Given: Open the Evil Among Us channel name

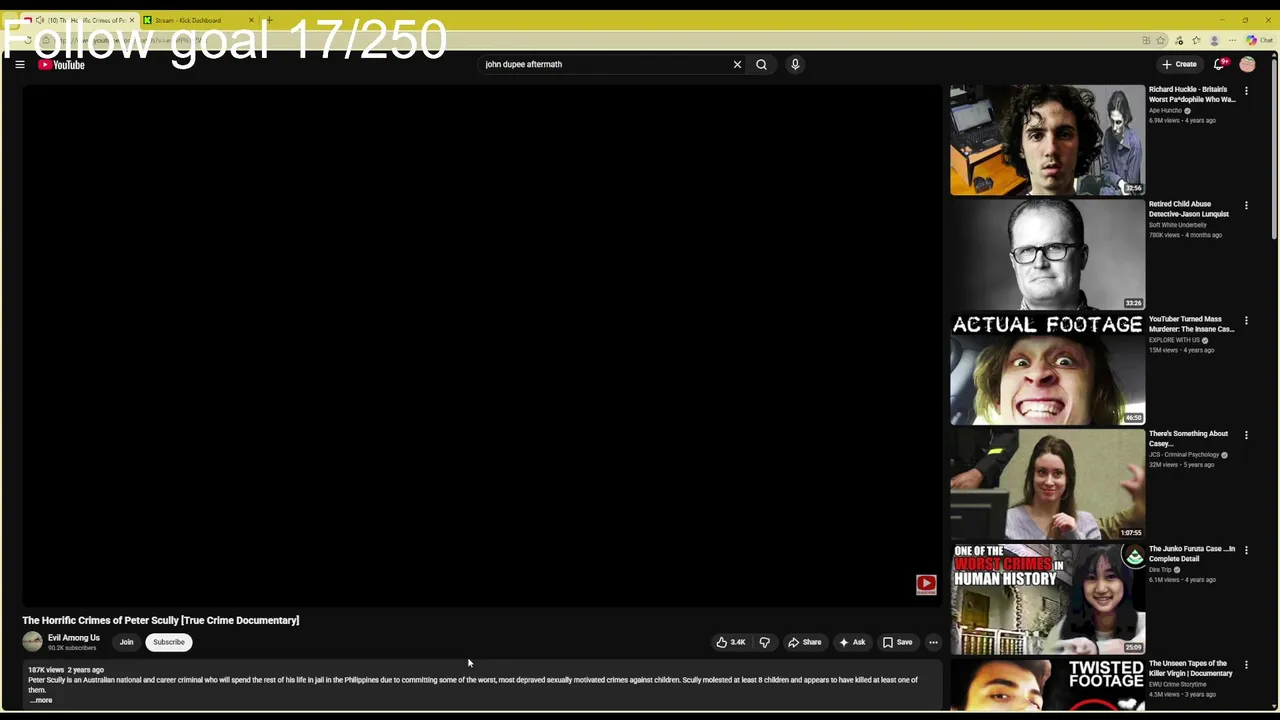Looking at the screenshot, I should (x=74, y=638).
